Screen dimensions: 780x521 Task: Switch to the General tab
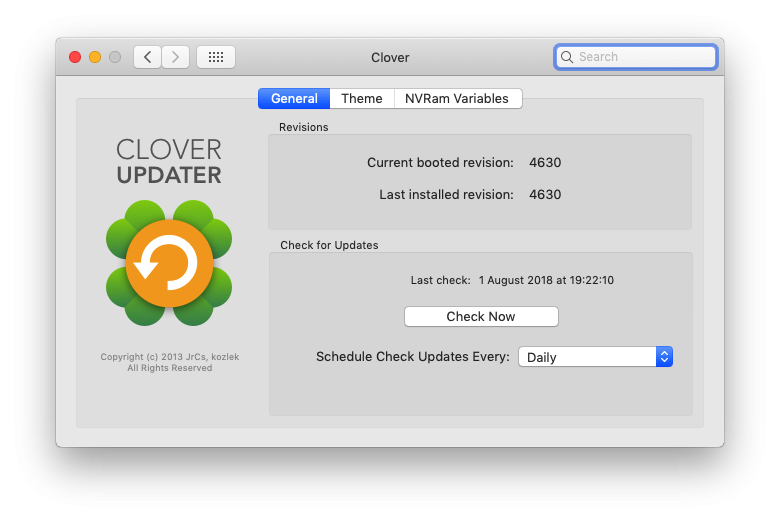click(294, 99)
